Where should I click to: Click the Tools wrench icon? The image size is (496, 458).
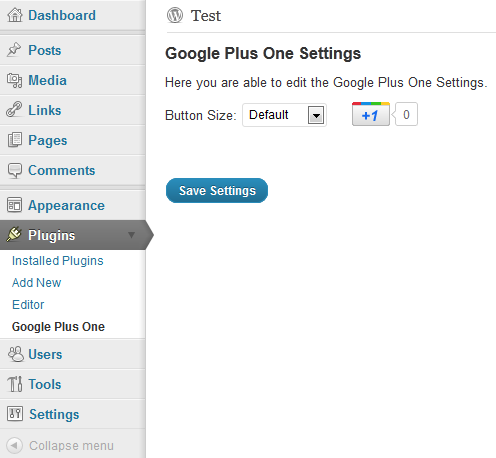coord(15,384)
